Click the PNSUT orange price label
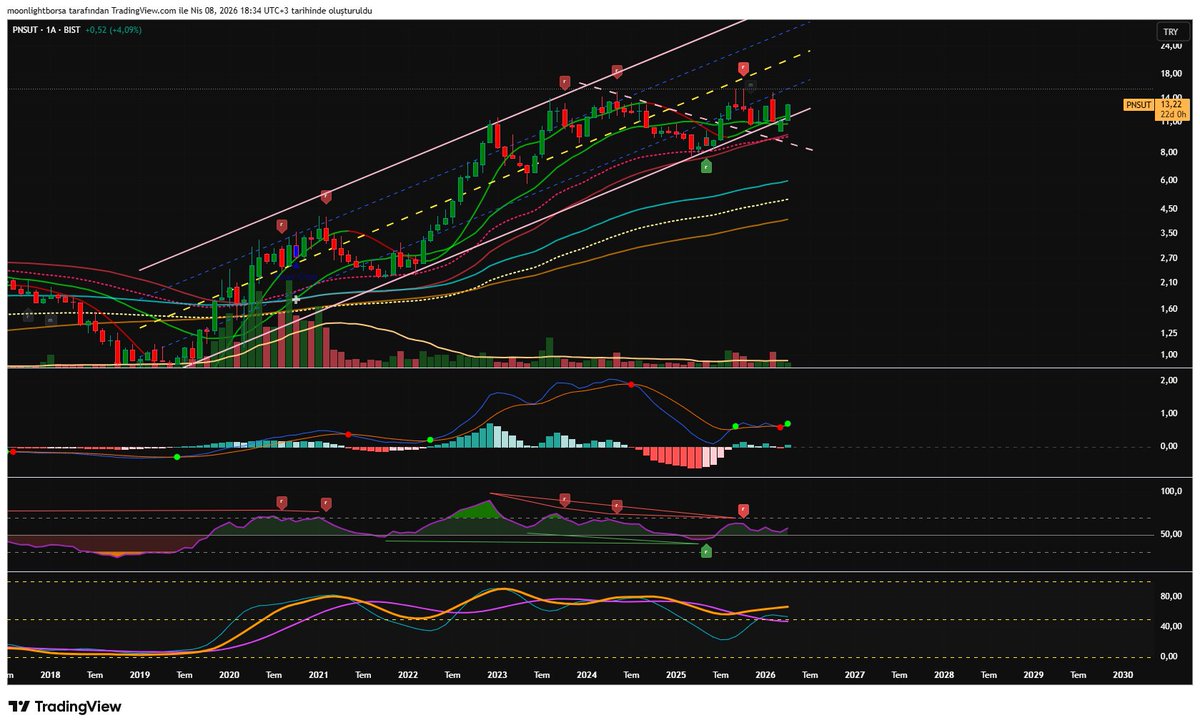 pyautogui.click(x=1138, y=103)
